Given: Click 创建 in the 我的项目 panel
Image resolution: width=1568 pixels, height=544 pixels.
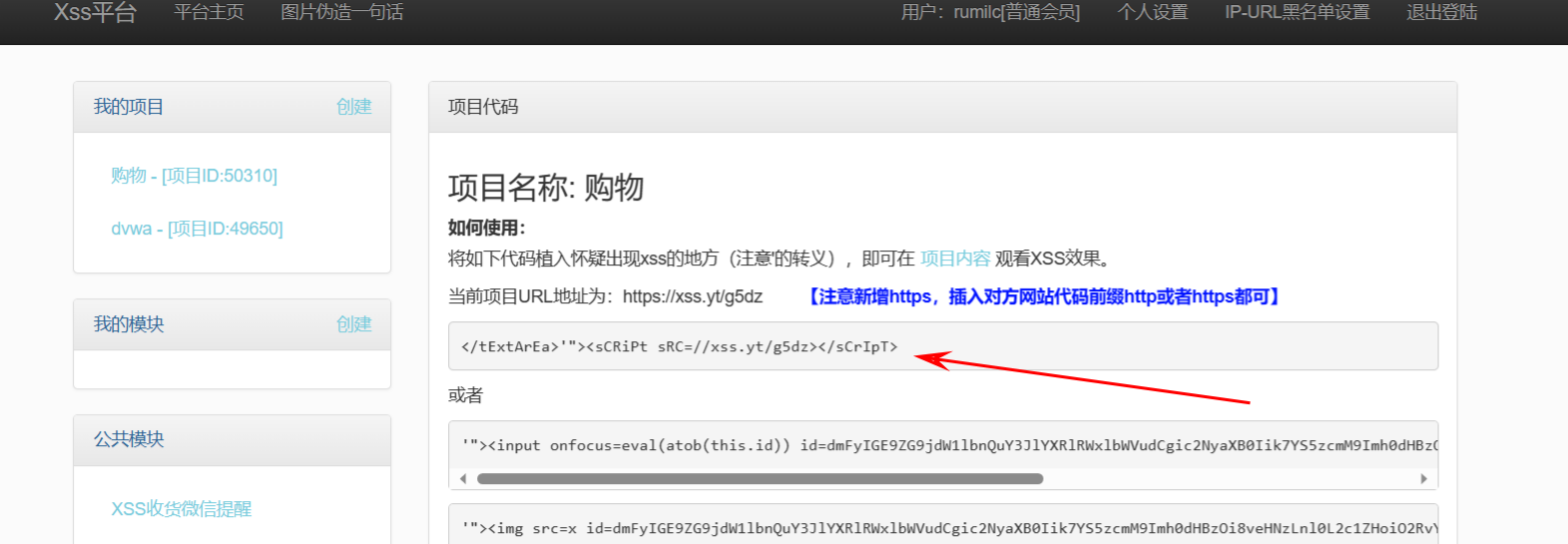Looking at the screenshot, I should coord(353,107).
